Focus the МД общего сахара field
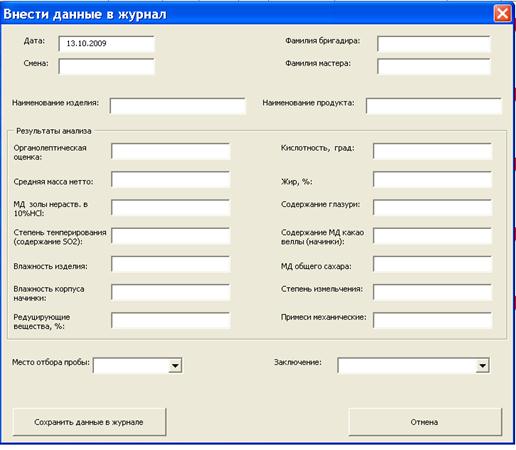 [432, 264]
